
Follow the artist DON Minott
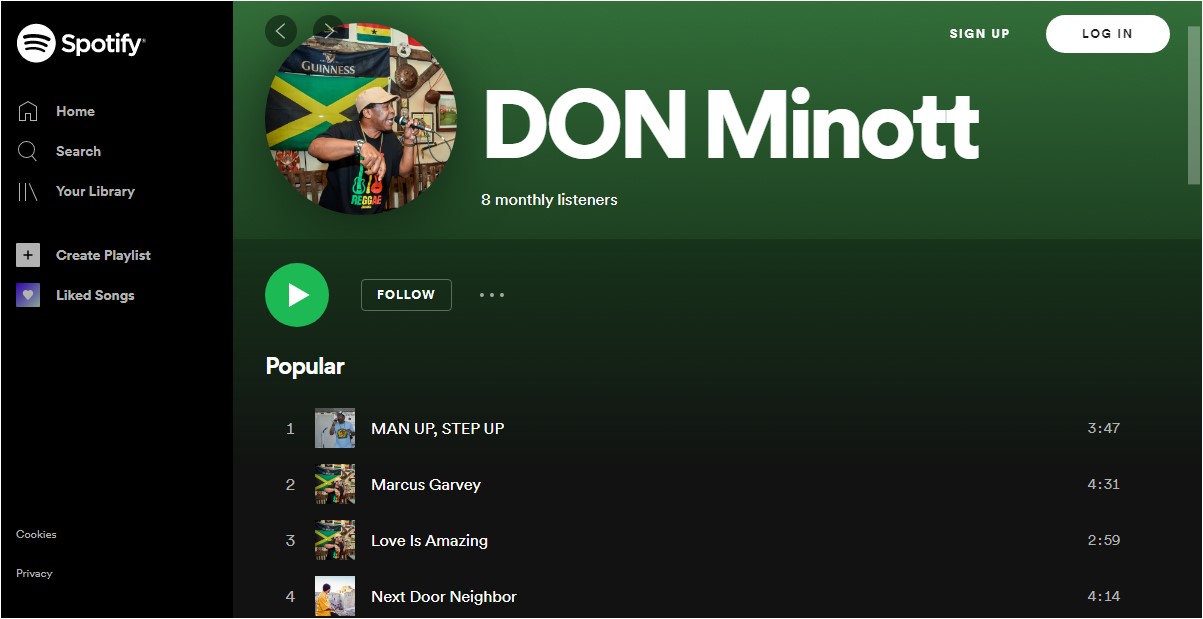click(x=406, y=295)
